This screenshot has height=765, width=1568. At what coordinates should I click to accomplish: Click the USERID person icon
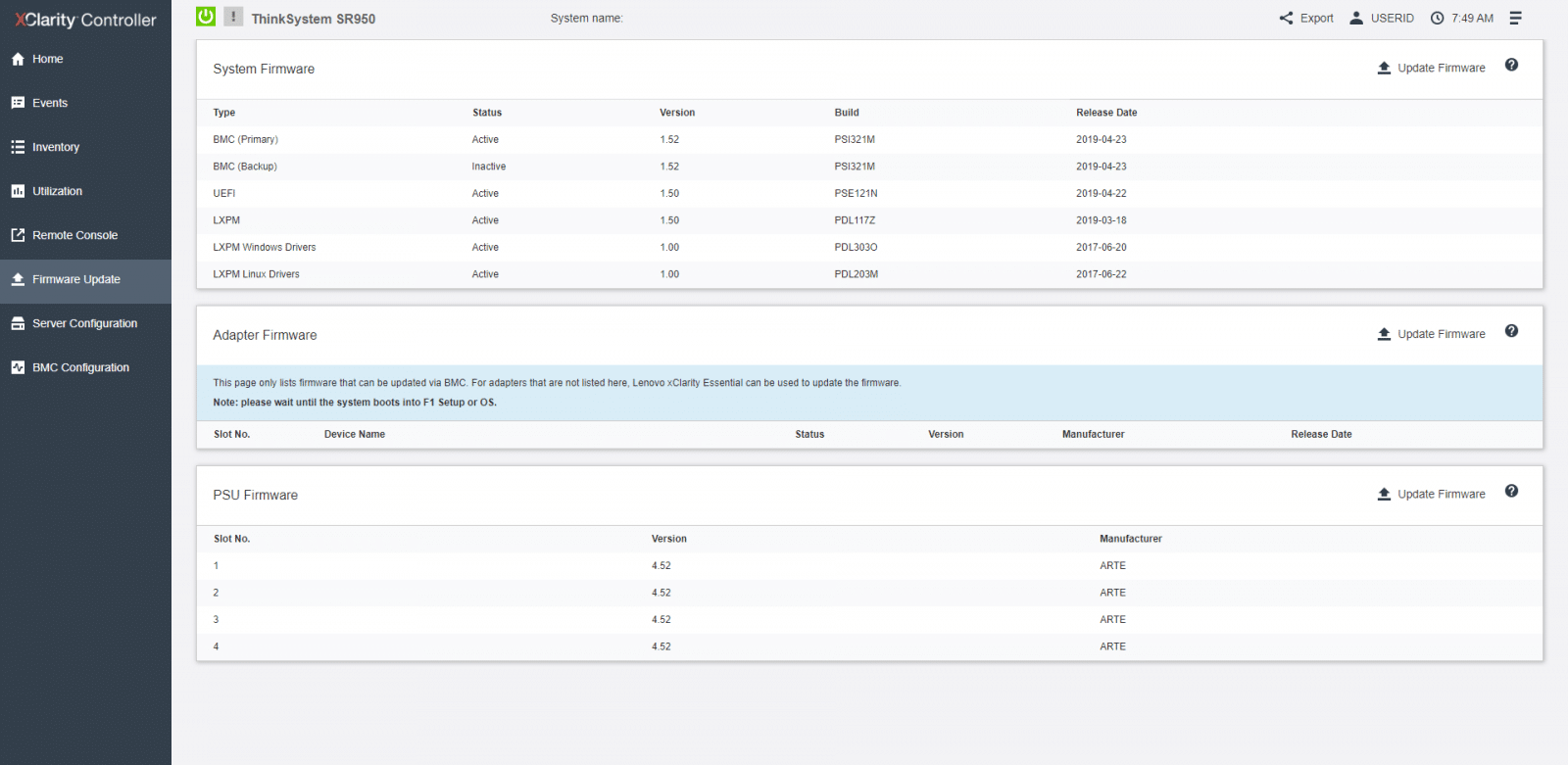(1356, 18)
